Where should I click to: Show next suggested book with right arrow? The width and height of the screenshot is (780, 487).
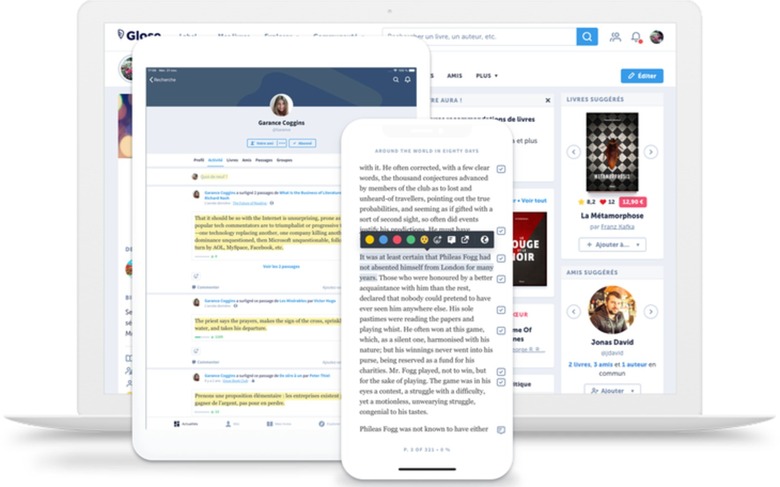[x=651, y=152]
